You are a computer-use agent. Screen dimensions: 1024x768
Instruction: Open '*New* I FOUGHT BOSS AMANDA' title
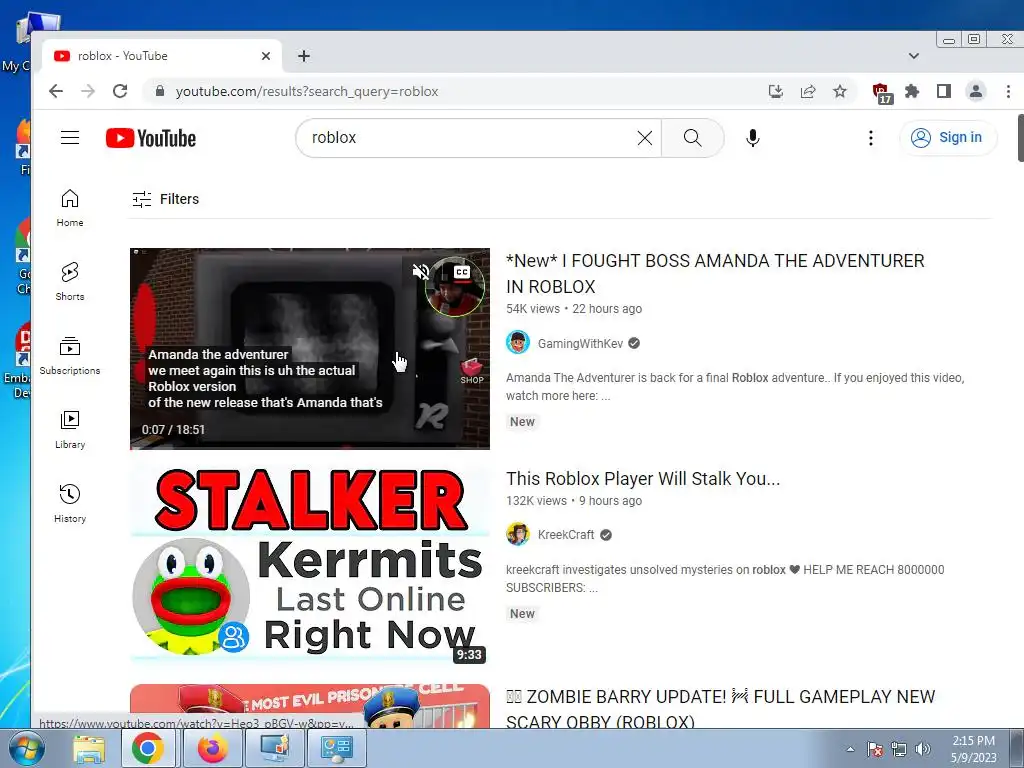point(715,274)
